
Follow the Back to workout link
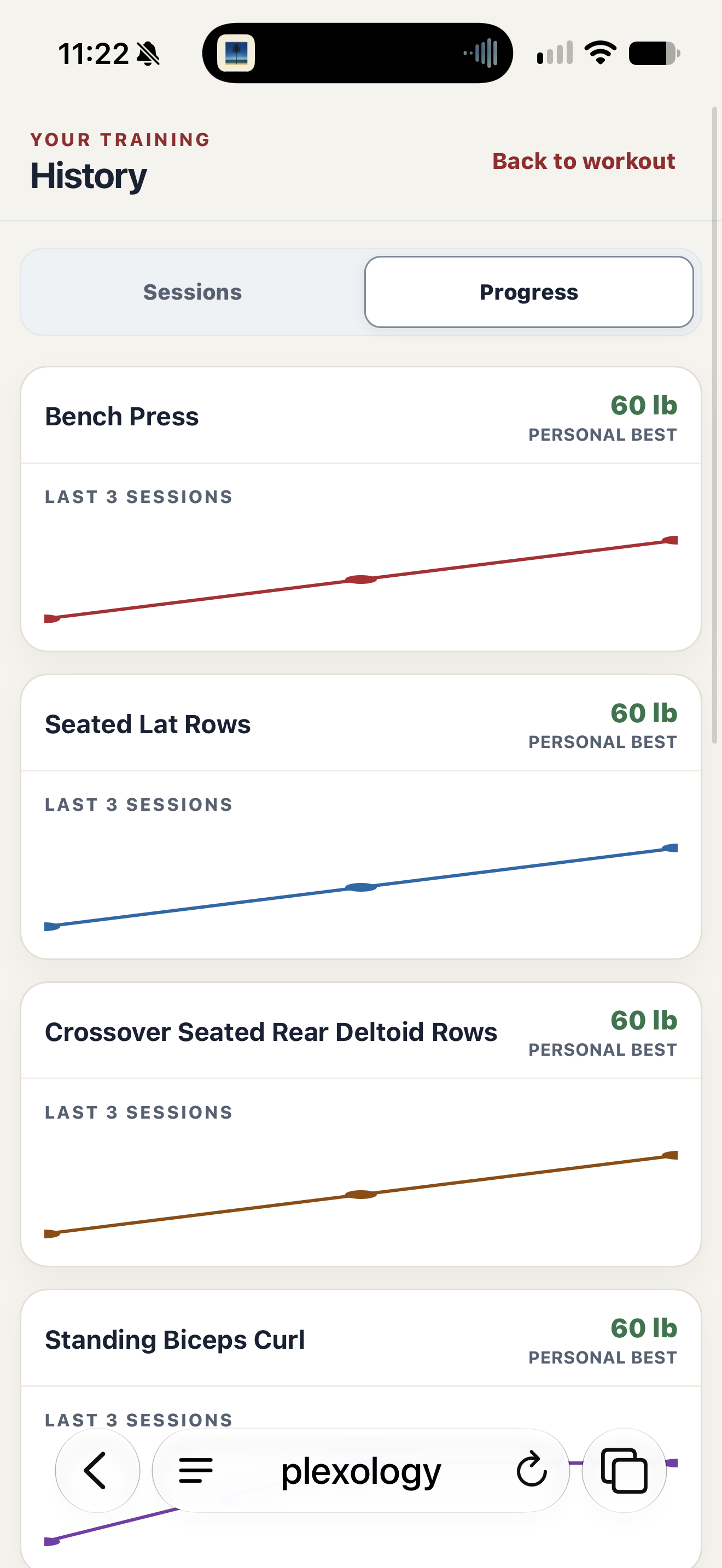[x=583, y=161]
